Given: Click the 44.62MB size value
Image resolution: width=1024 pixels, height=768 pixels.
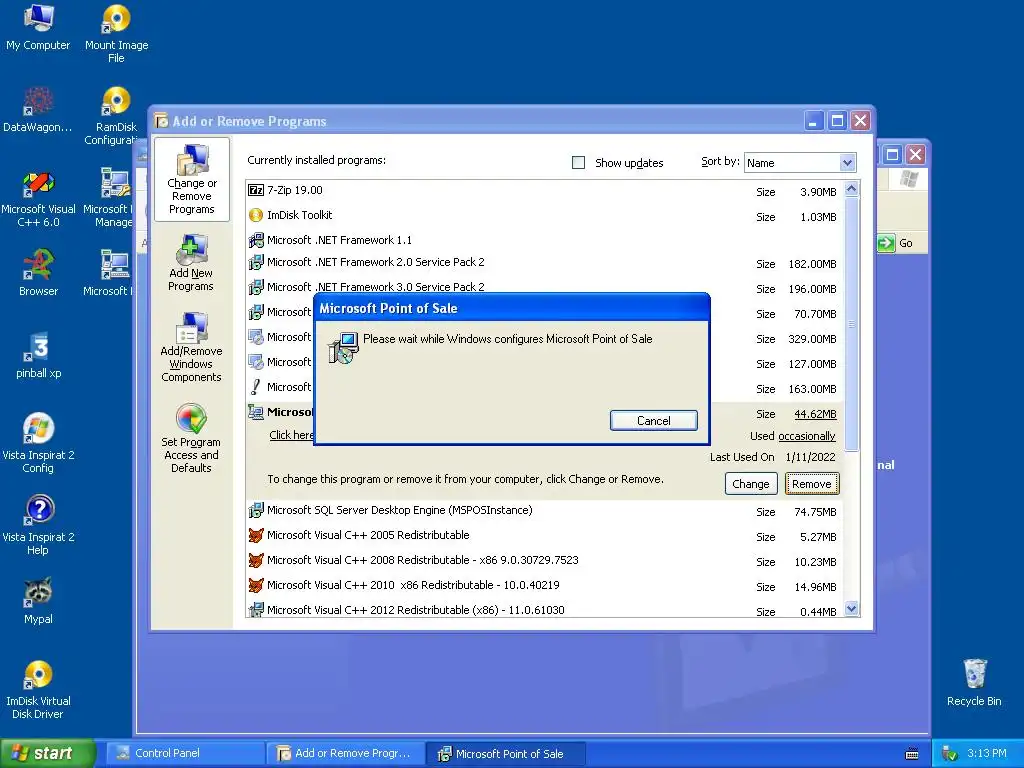Looking at the screenshot, I should point(815,414).
